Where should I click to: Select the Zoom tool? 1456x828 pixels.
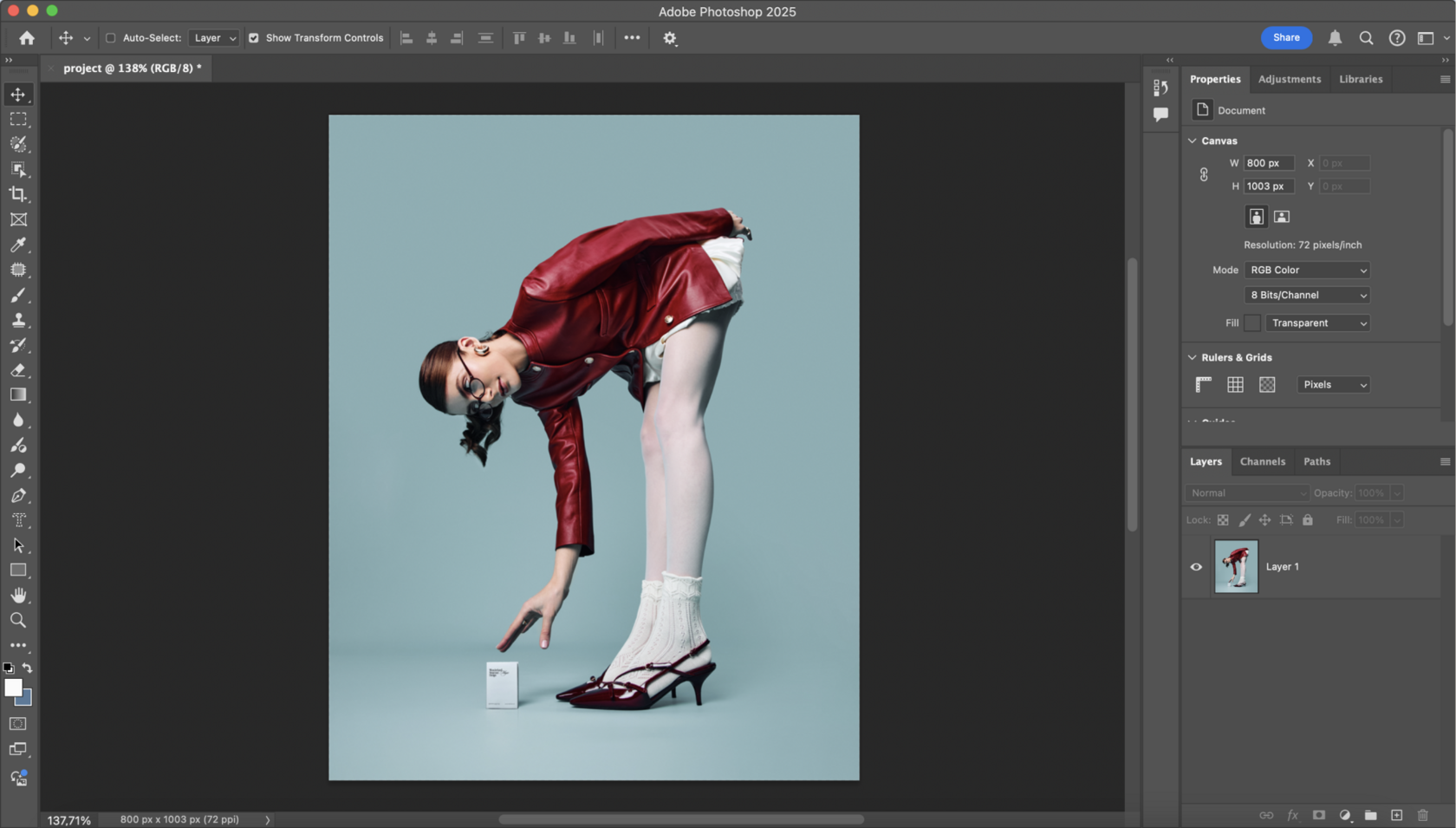pos(18,621)
